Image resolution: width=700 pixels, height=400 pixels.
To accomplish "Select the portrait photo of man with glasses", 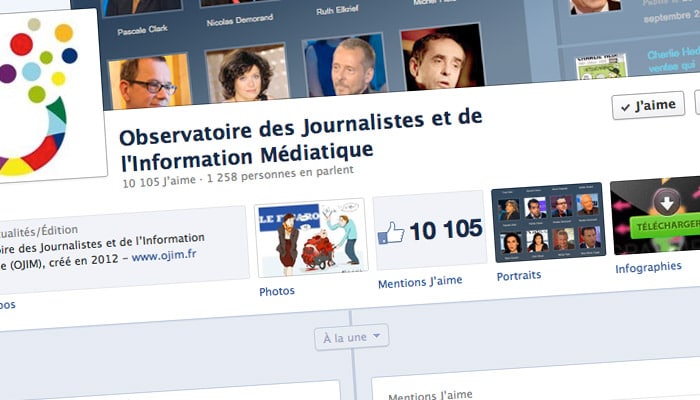I will coord(150,82).
